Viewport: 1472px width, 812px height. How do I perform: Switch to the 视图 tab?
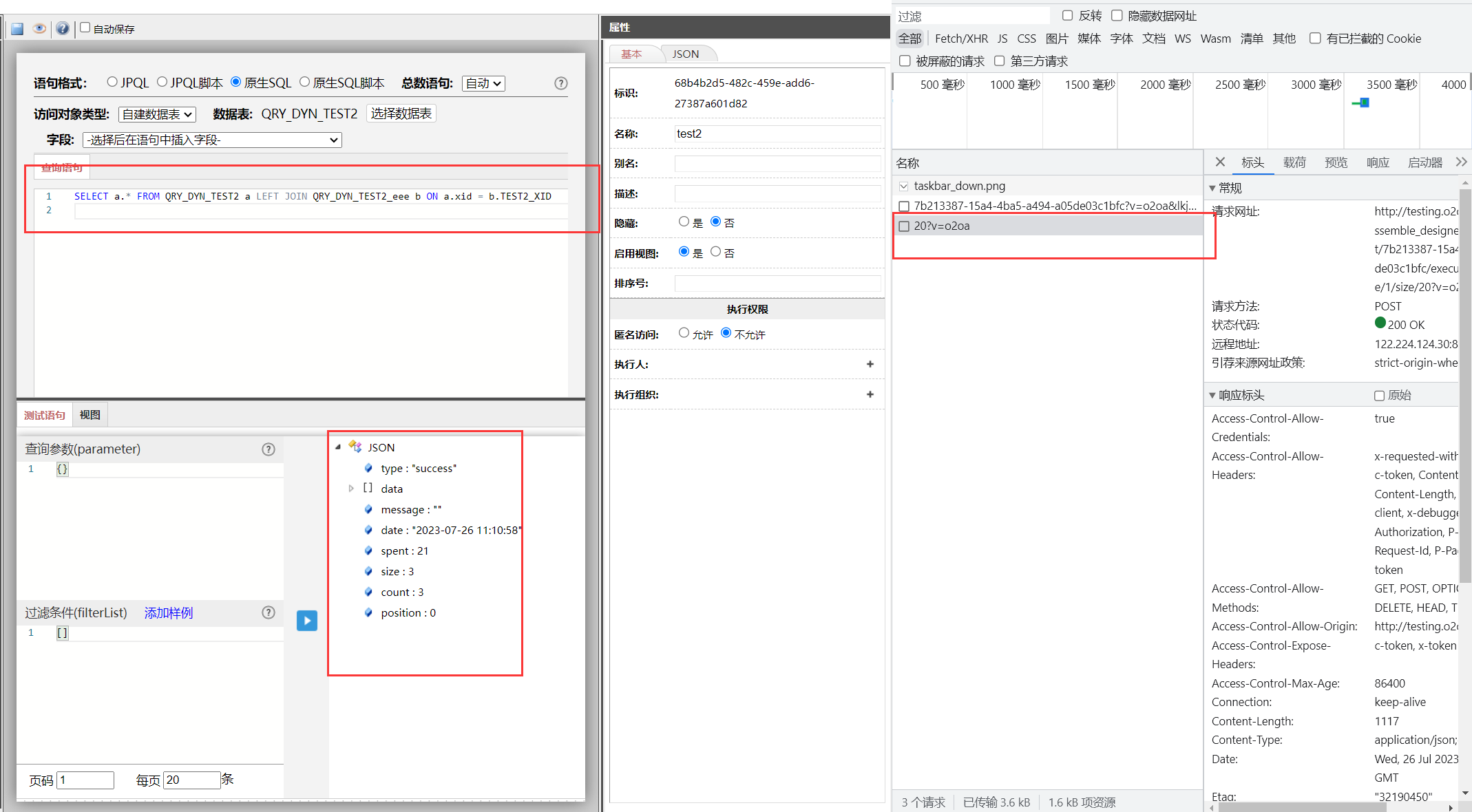click(90, 415)
